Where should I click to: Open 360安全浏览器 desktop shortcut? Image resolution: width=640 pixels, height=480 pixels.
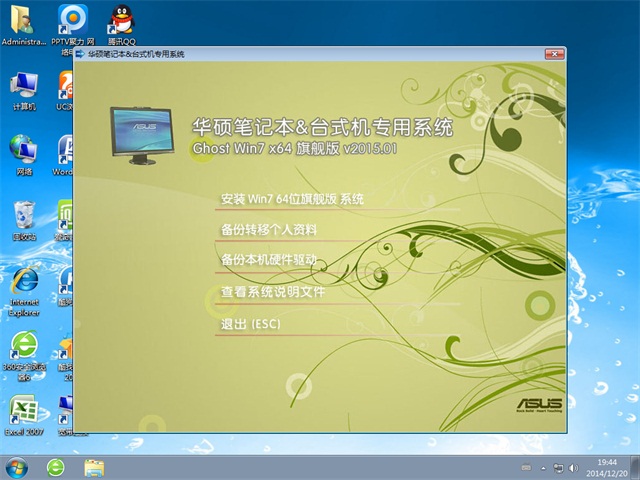(23, 348)
